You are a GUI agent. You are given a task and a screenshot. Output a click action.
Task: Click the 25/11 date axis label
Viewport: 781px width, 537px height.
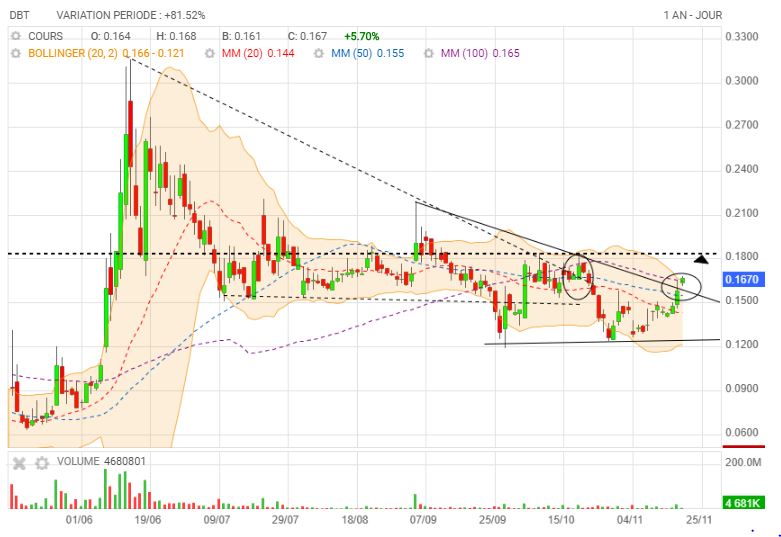click(699, 520)
